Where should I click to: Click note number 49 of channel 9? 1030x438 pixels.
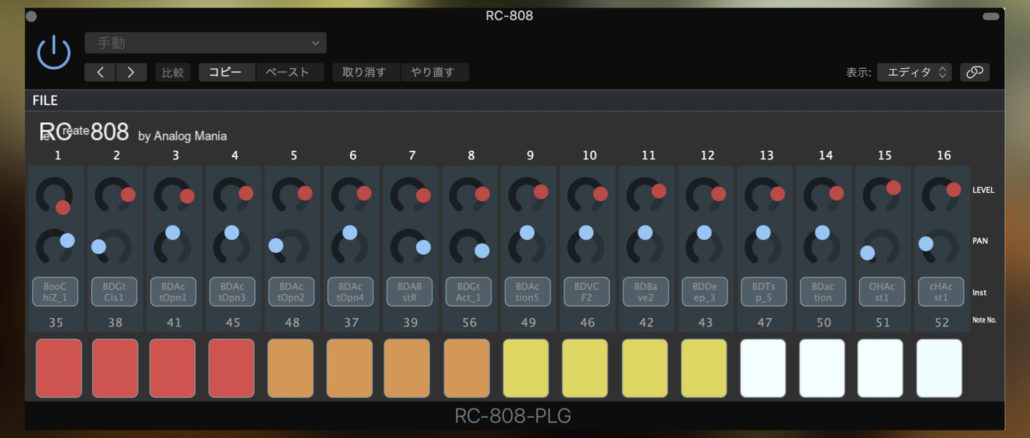pos(528,322)
